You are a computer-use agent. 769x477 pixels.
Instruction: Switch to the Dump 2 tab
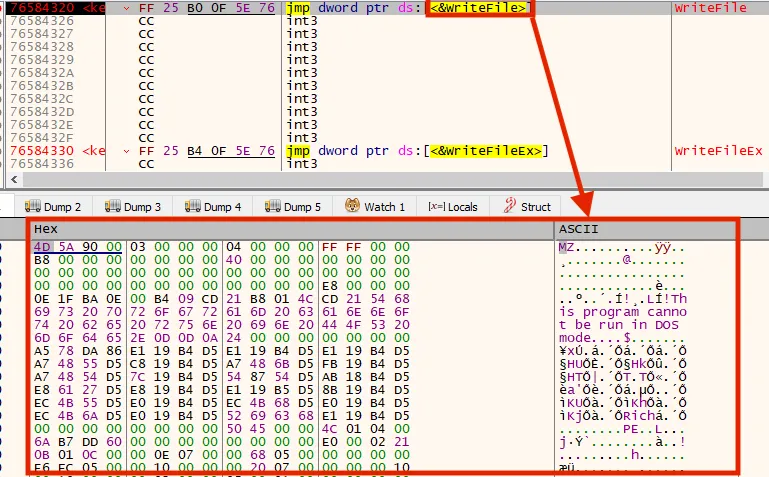point(52,206)
